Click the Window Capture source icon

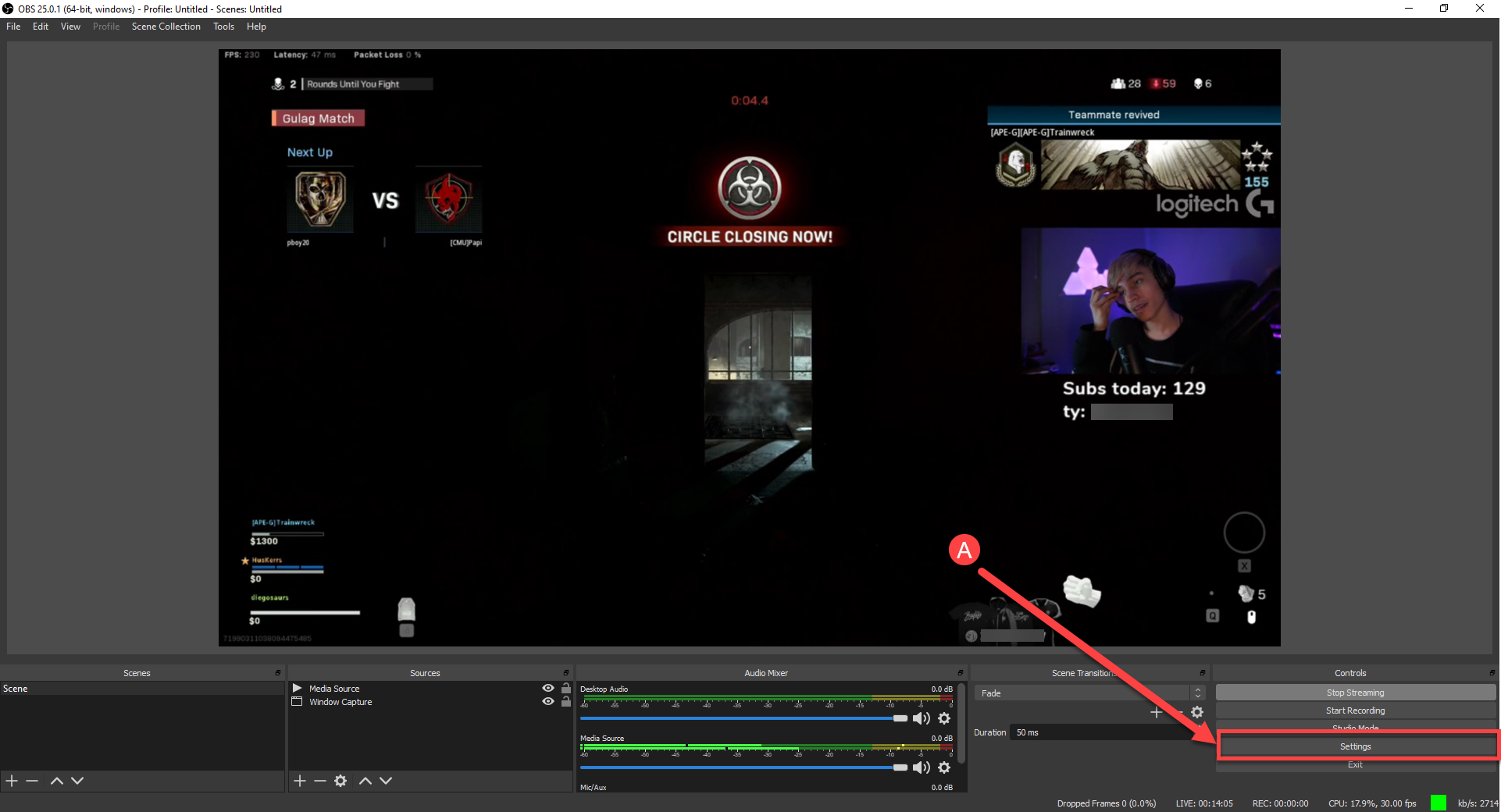[x=297, y=702]
